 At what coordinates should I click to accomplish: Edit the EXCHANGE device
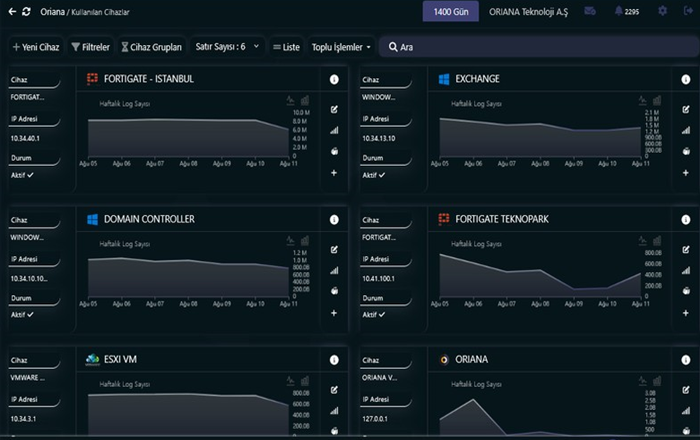686,109
